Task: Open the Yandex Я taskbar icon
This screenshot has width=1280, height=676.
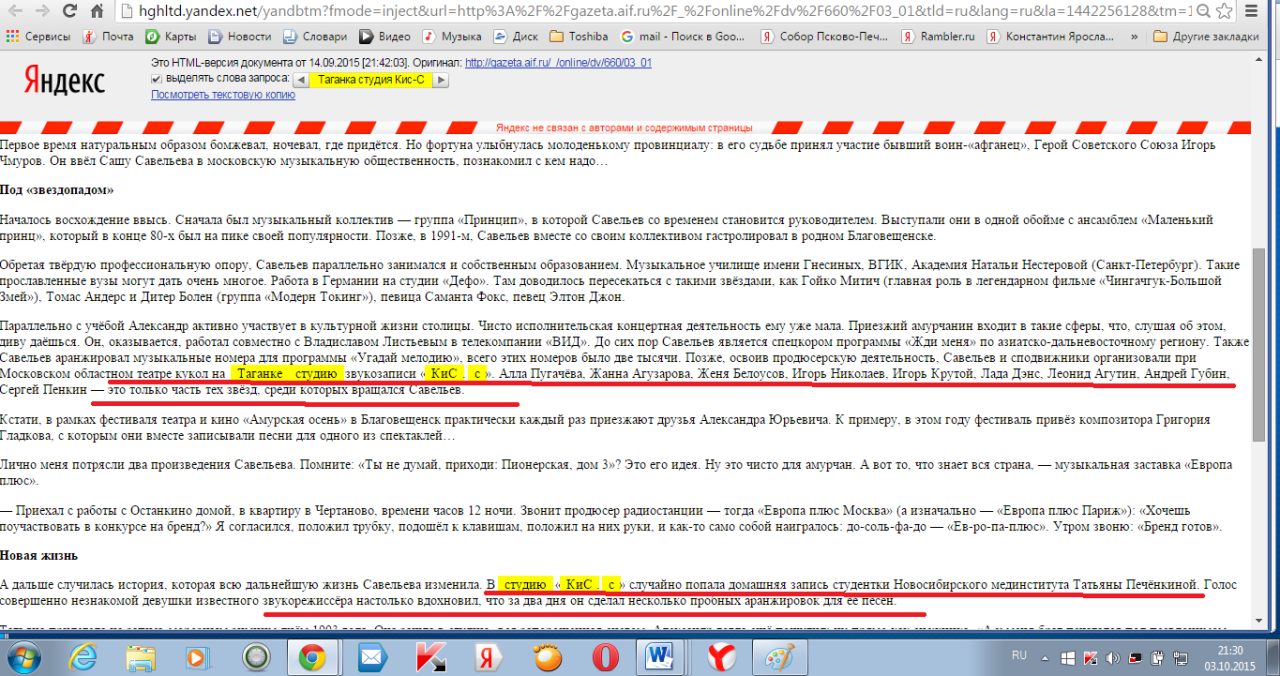Action: pyautogui.click(x=488, y=657)
